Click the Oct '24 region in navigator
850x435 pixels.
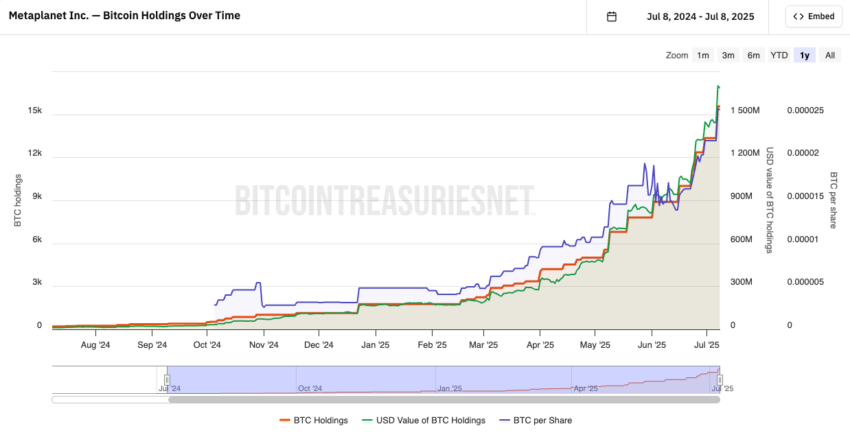310,388
